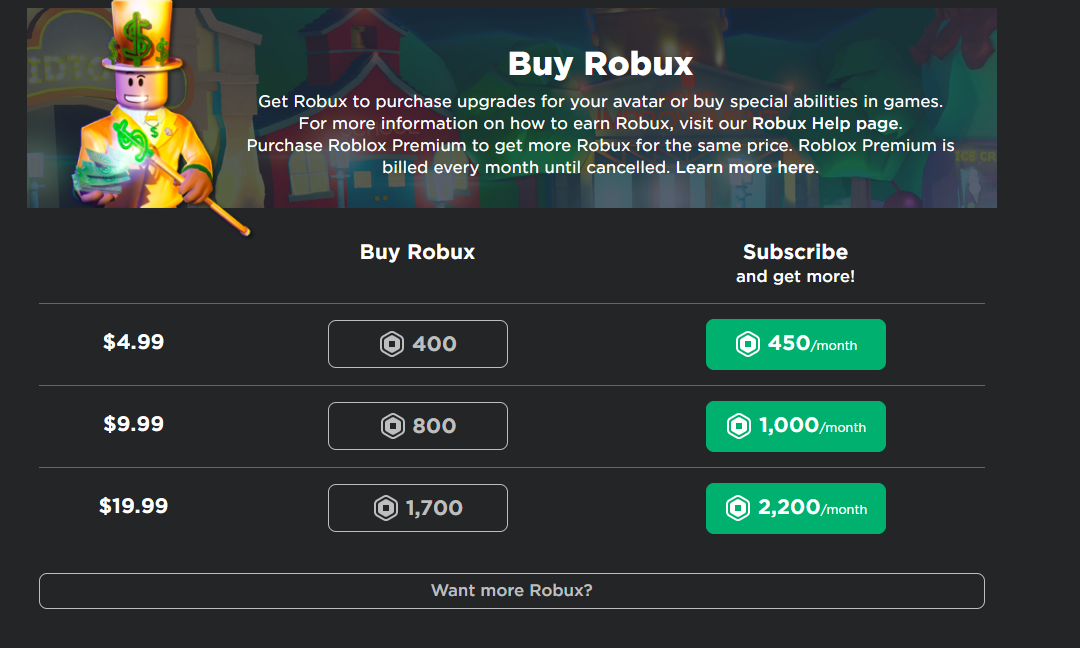Image resolution: width=1080 pixels, height=648 pixels.
Task: Click the Subscribe and get more heading
Action: [796, 263]
